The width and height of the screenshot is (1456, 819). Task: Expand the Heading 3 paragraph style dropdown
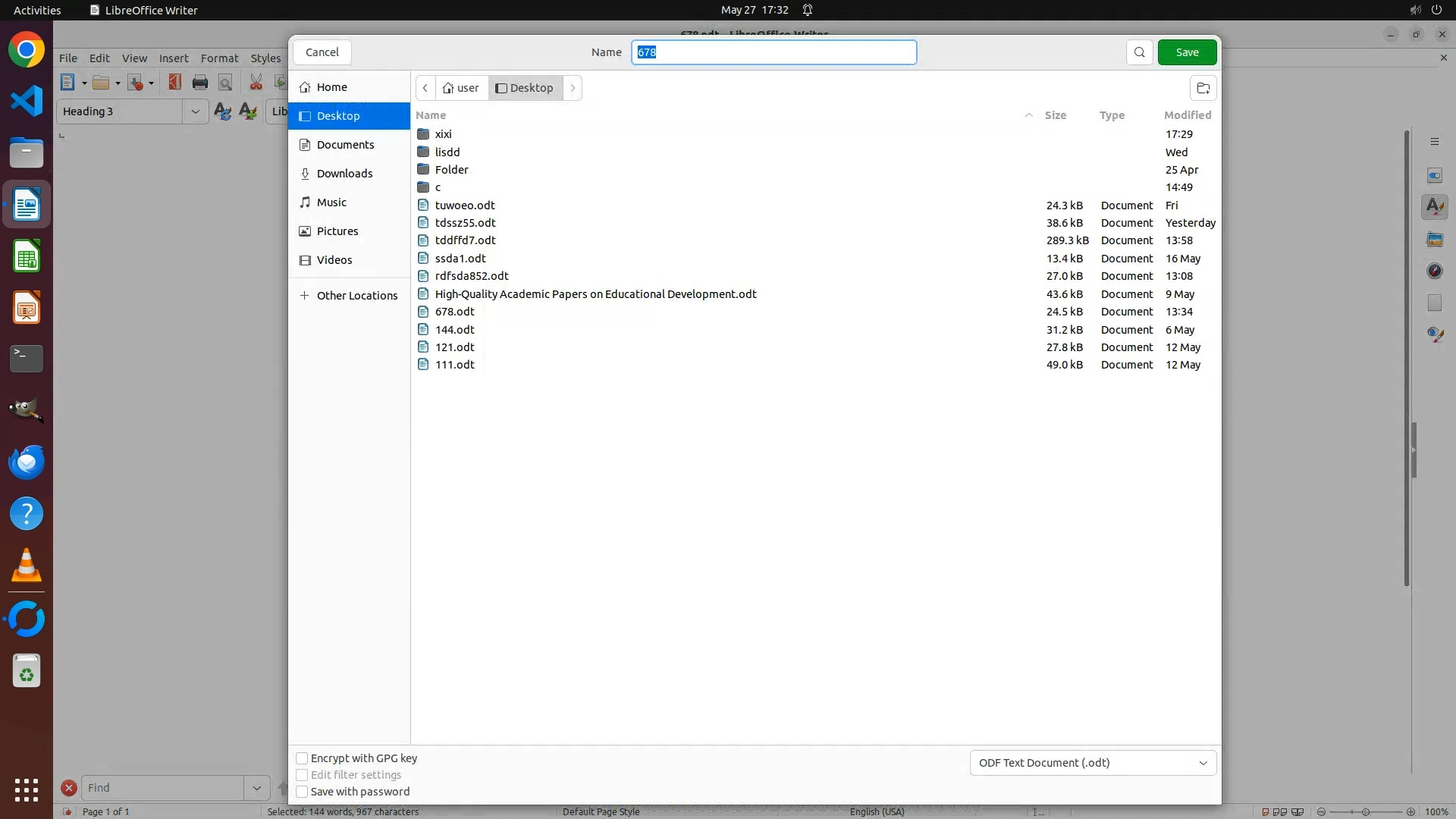195,111
